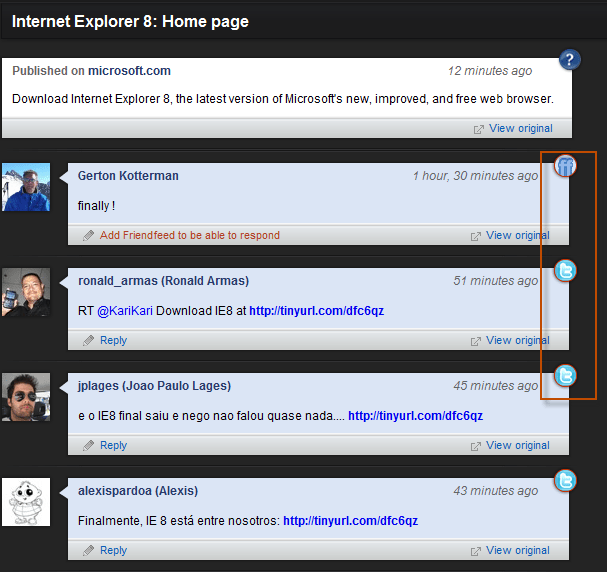Click external-link icon in ronald_armas footer
This screenshot has height=572, width=607.
pyautogui.click(x=476, y=341)
